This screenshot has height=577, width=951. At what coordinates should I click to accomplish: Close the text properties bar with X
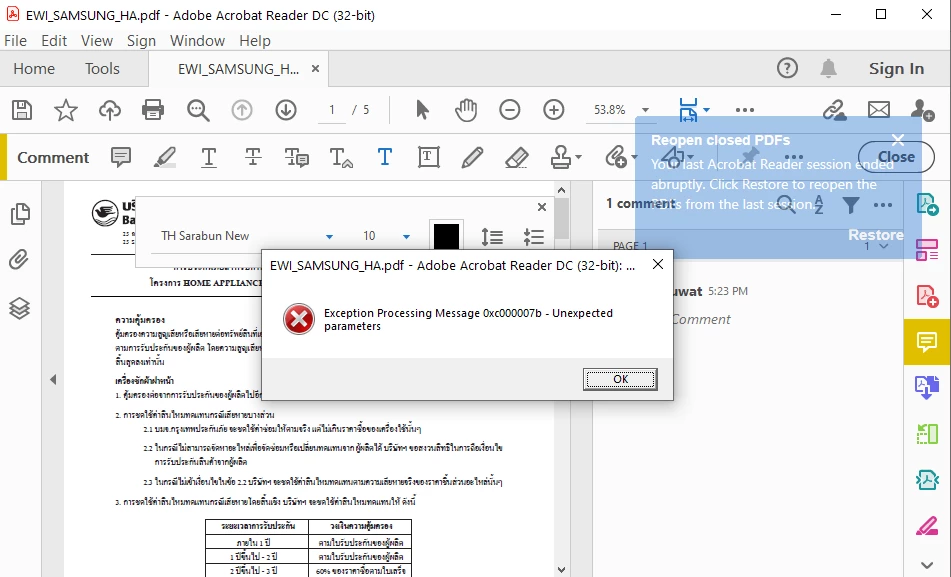pos(542,207)
